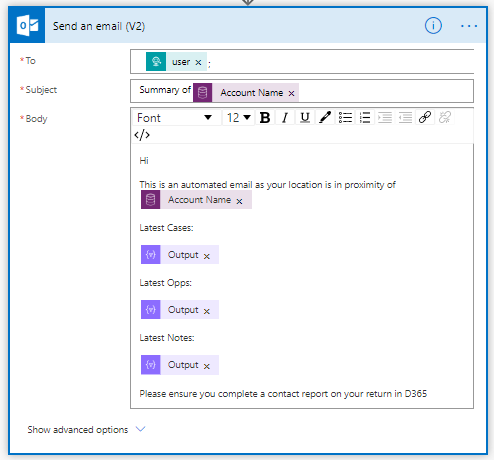
Task: Insert a numbered list
Action: pyautogui.click(x=365, y=118)
